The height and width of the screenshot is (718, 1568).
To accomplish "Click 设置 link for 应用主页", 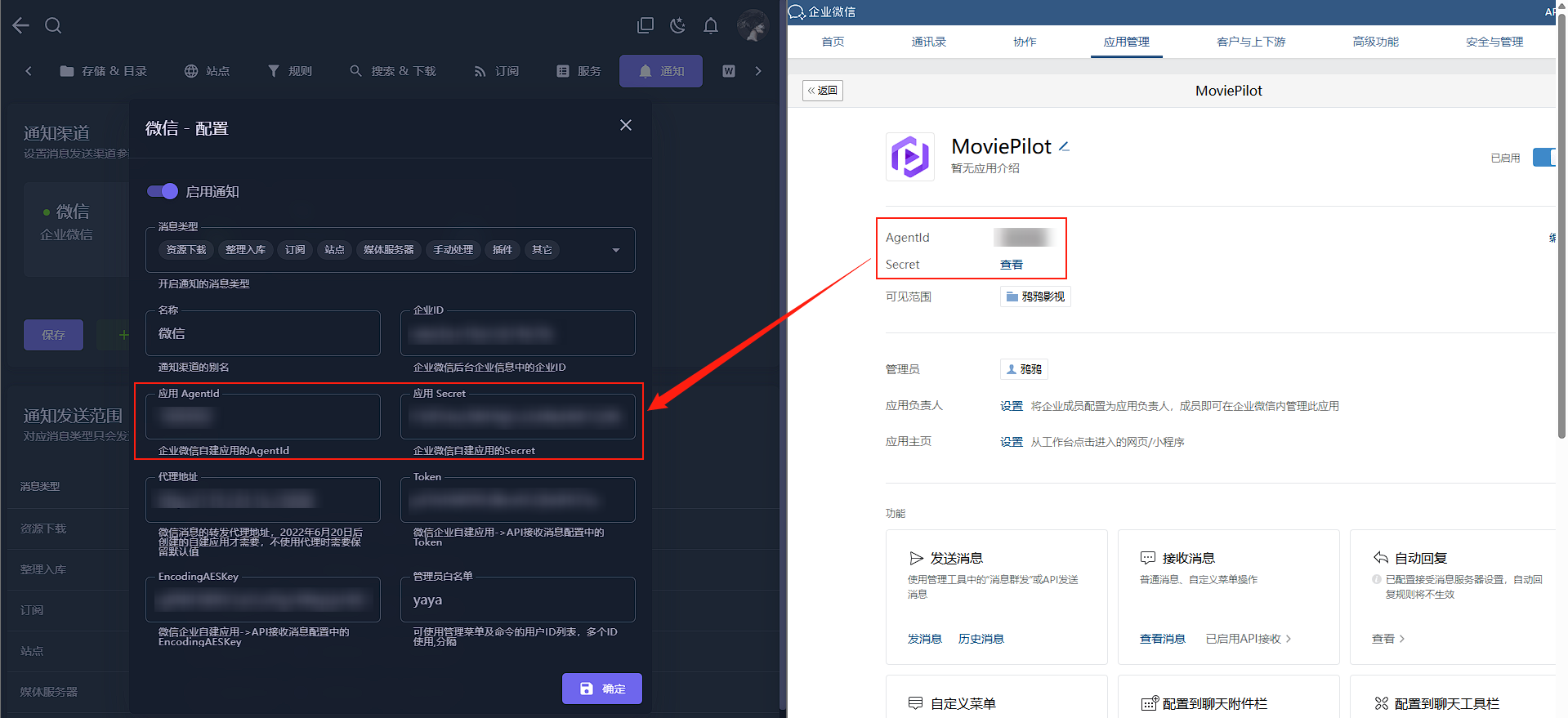I will [x=1012, y=442].
